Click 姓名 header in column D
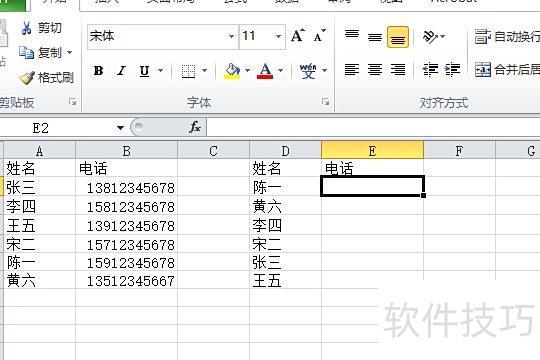 pos(267,169)
